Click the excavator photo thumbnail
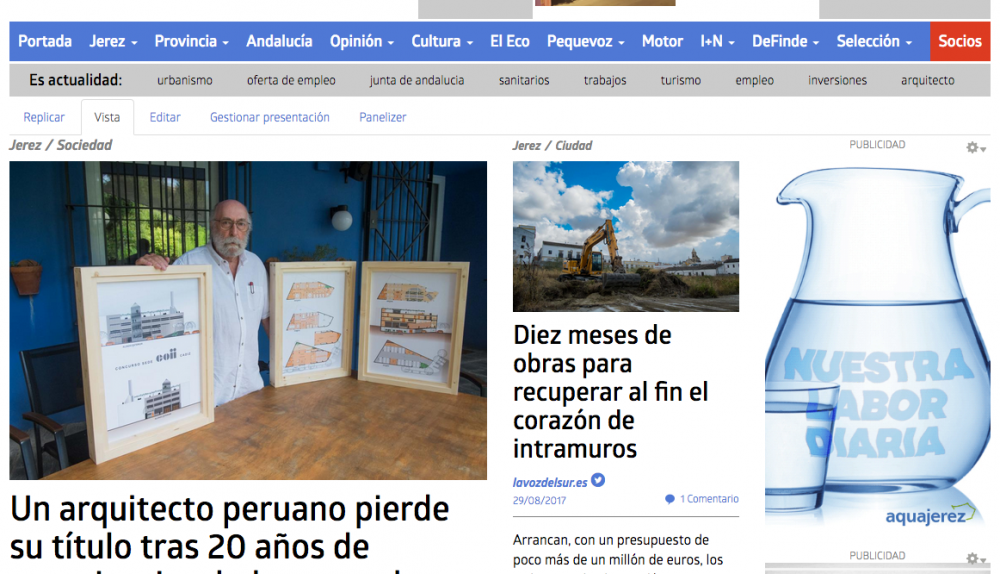Viewport: 1000px width, 574px height. click(x=626, y=236)
